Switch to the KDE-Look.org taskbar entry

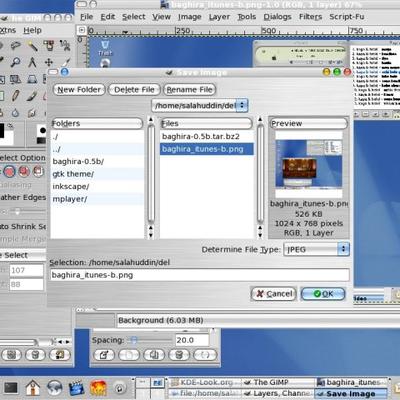click(x=205, y=382)
